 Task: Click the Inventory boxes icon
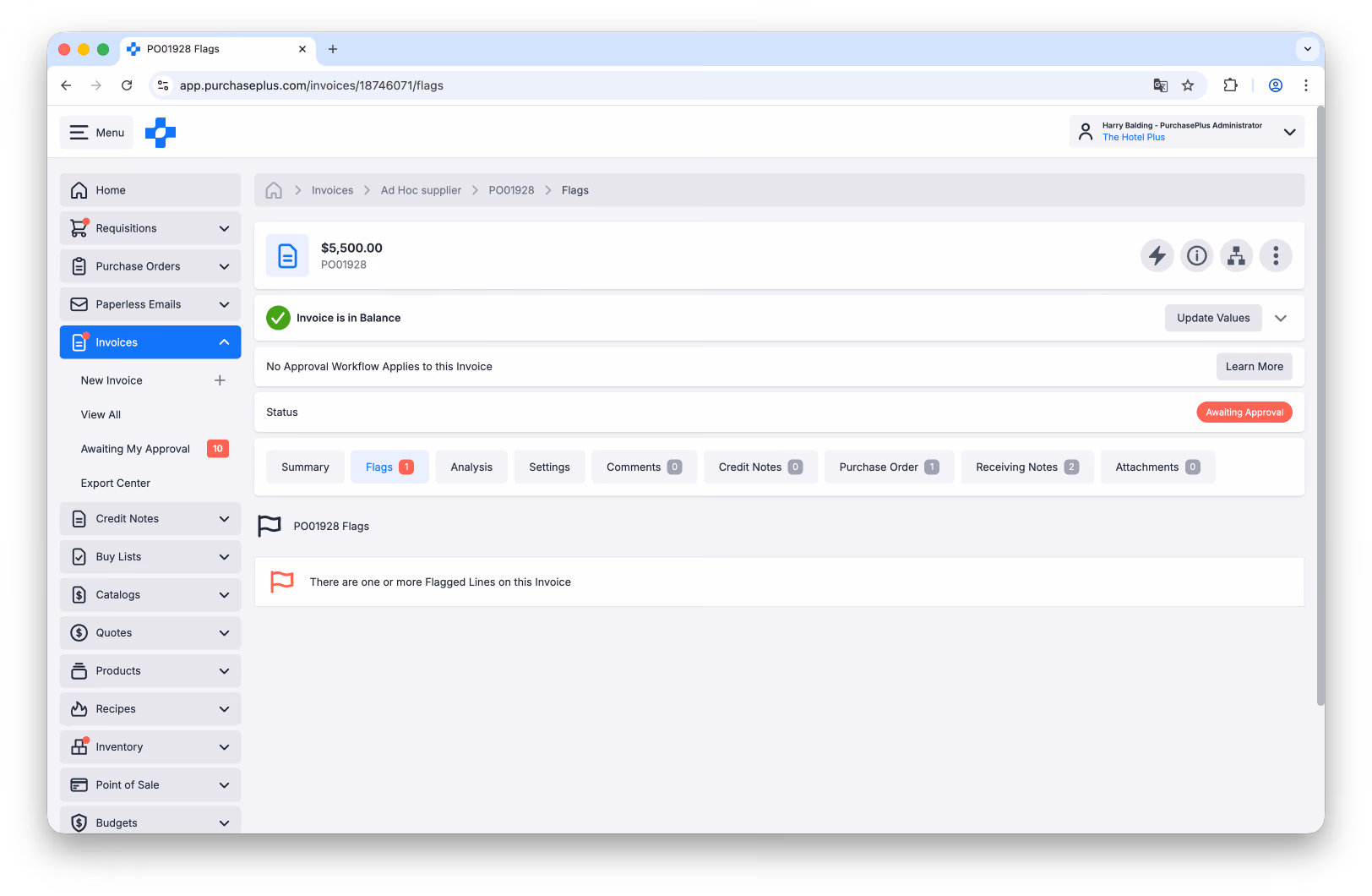click(79, 747)
